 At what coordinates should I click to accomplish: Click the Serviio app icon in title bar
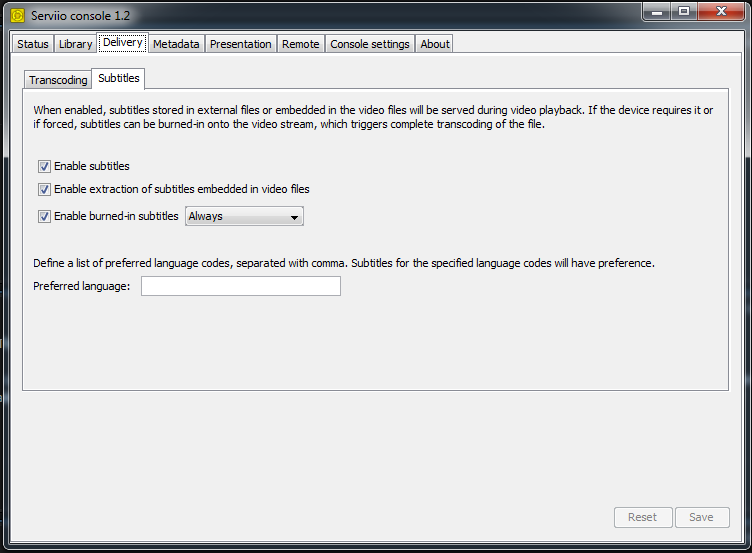17,16
